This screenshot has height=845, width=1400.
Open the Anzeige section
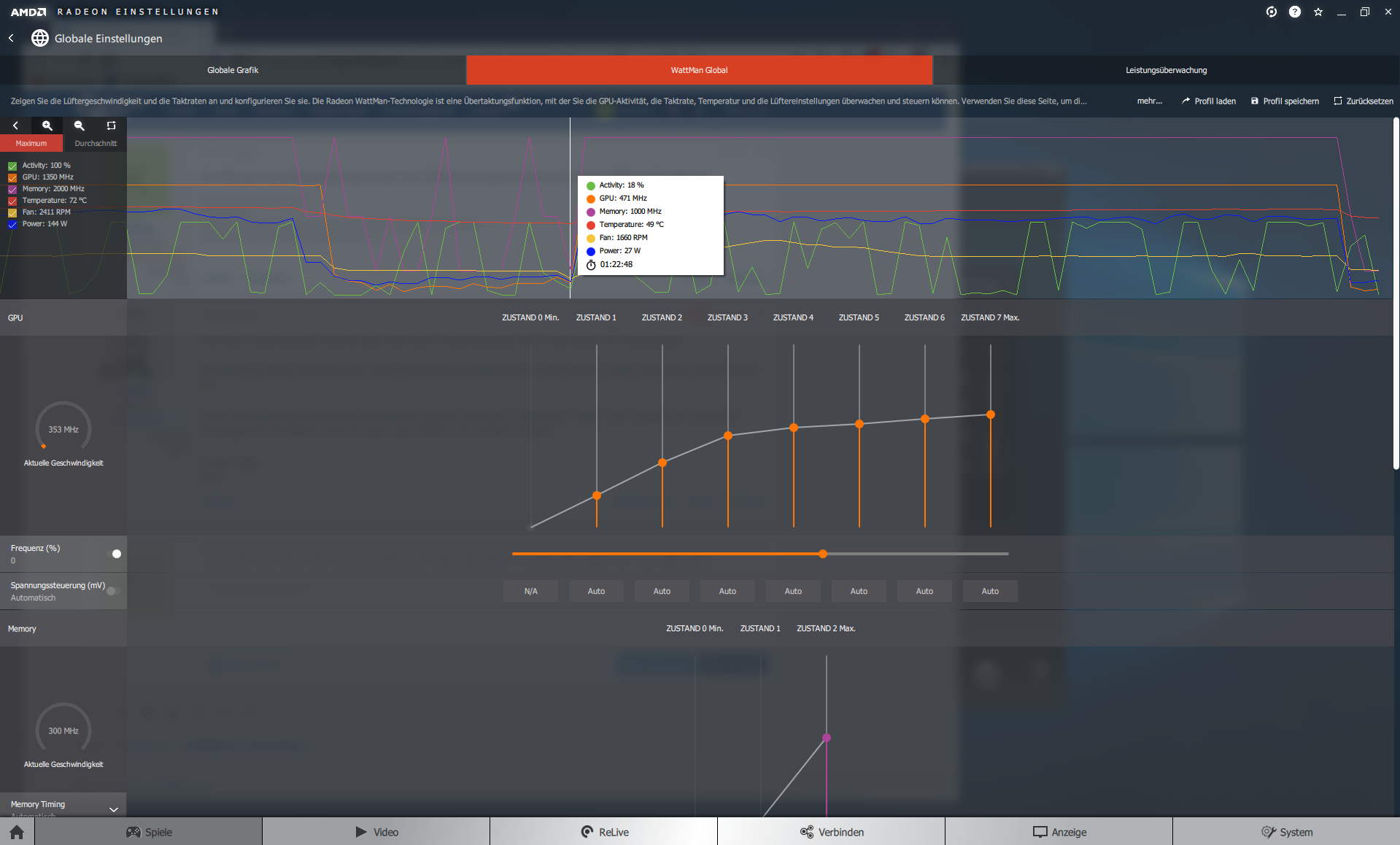click(x=1059, y=832)
